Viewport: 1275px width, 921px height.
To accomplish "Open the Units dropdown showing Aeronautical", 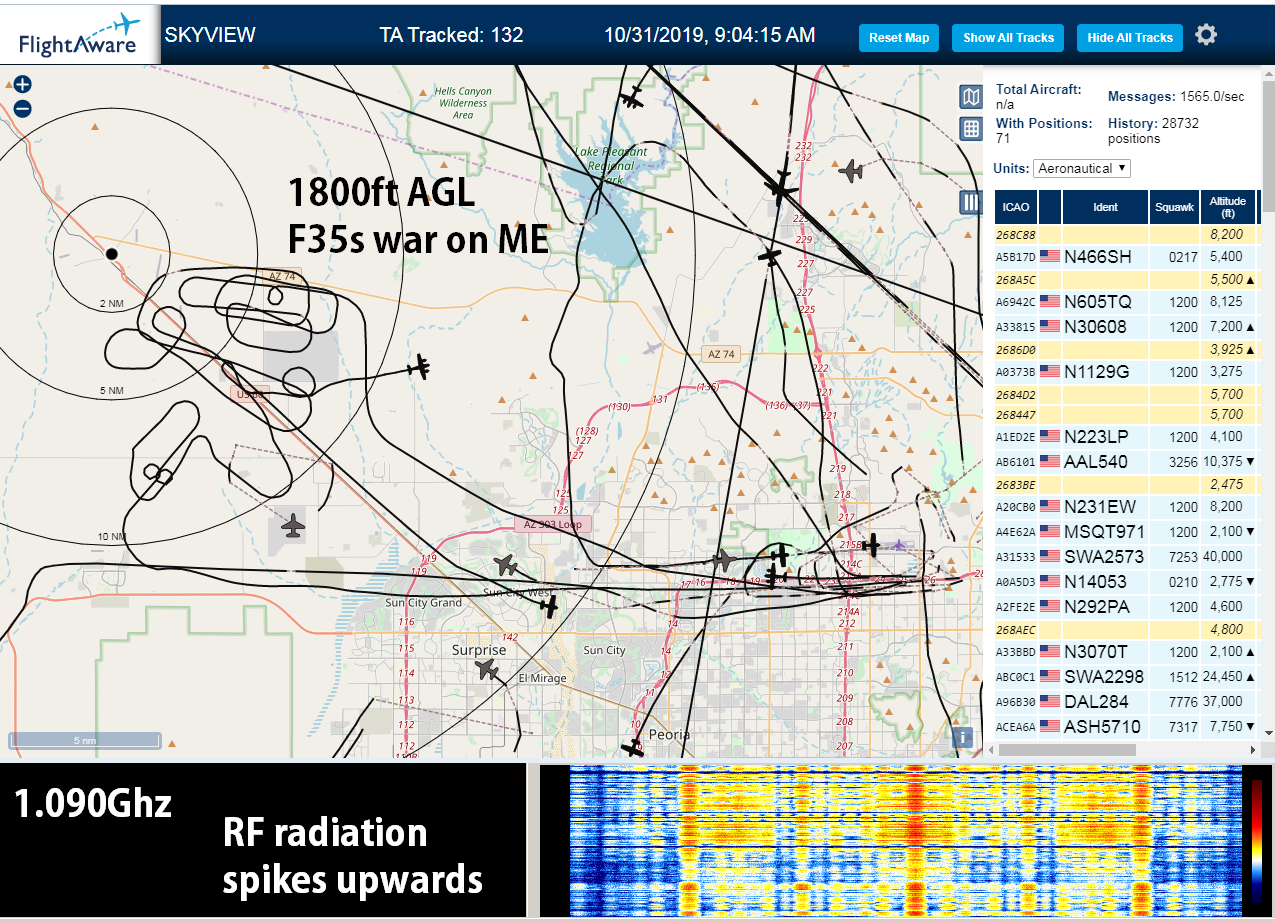I will pos(1082,168).
